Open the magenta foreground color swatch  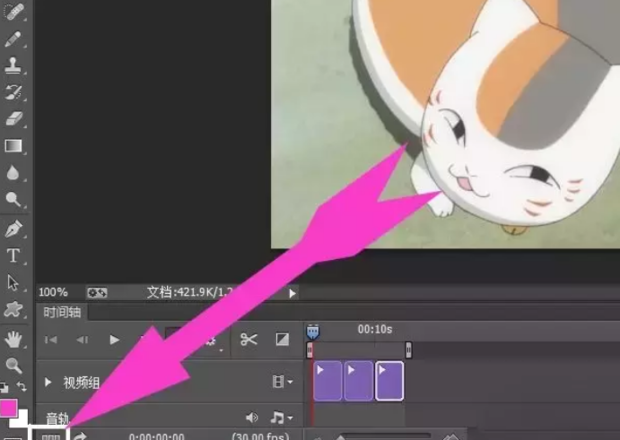point(9,408)
